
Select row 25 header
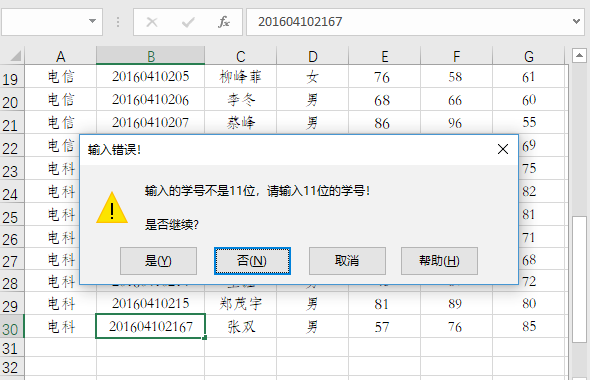12,214
